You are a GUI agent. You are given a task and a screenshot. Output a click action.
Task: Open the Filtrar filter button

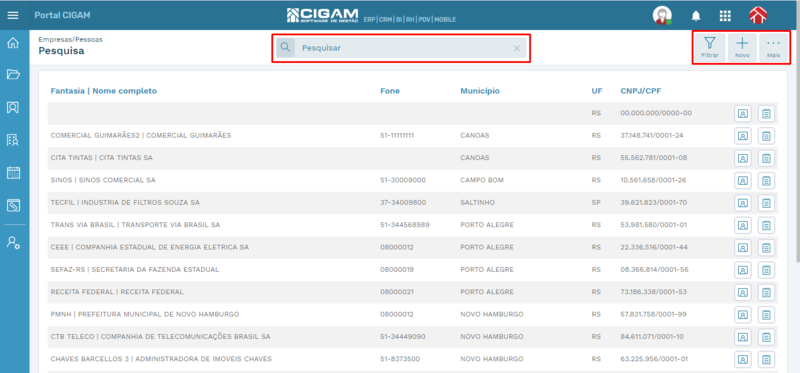710,47
